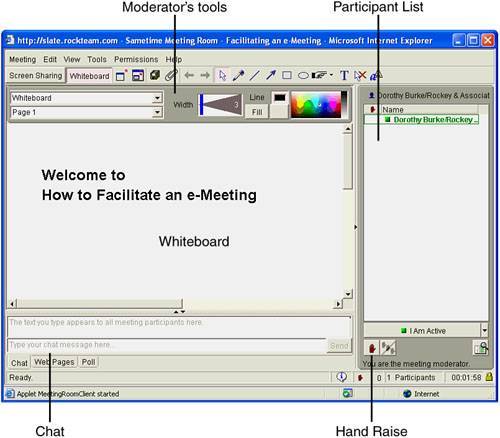Select the Ellipse drawing tool

click(303, 75)
